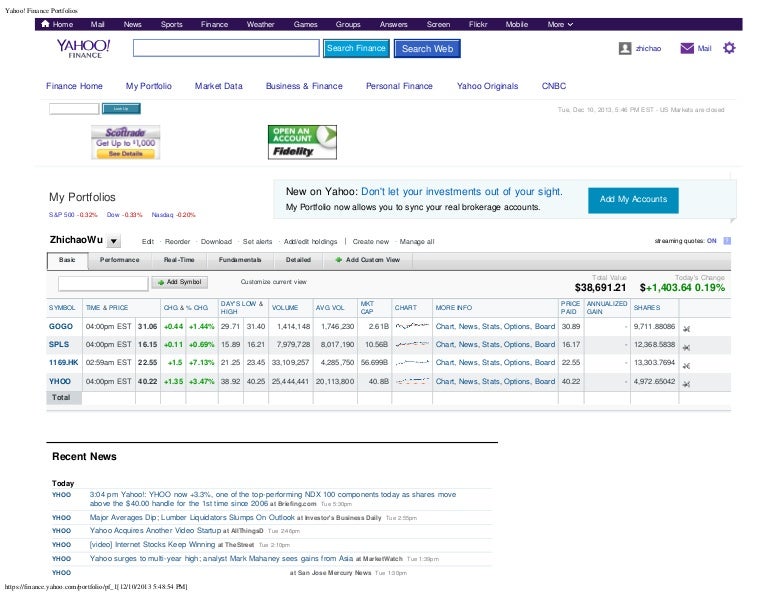This screenshot has height=594, width=768.
Task: Click Customize current view
Action: [x=273, y=282]
